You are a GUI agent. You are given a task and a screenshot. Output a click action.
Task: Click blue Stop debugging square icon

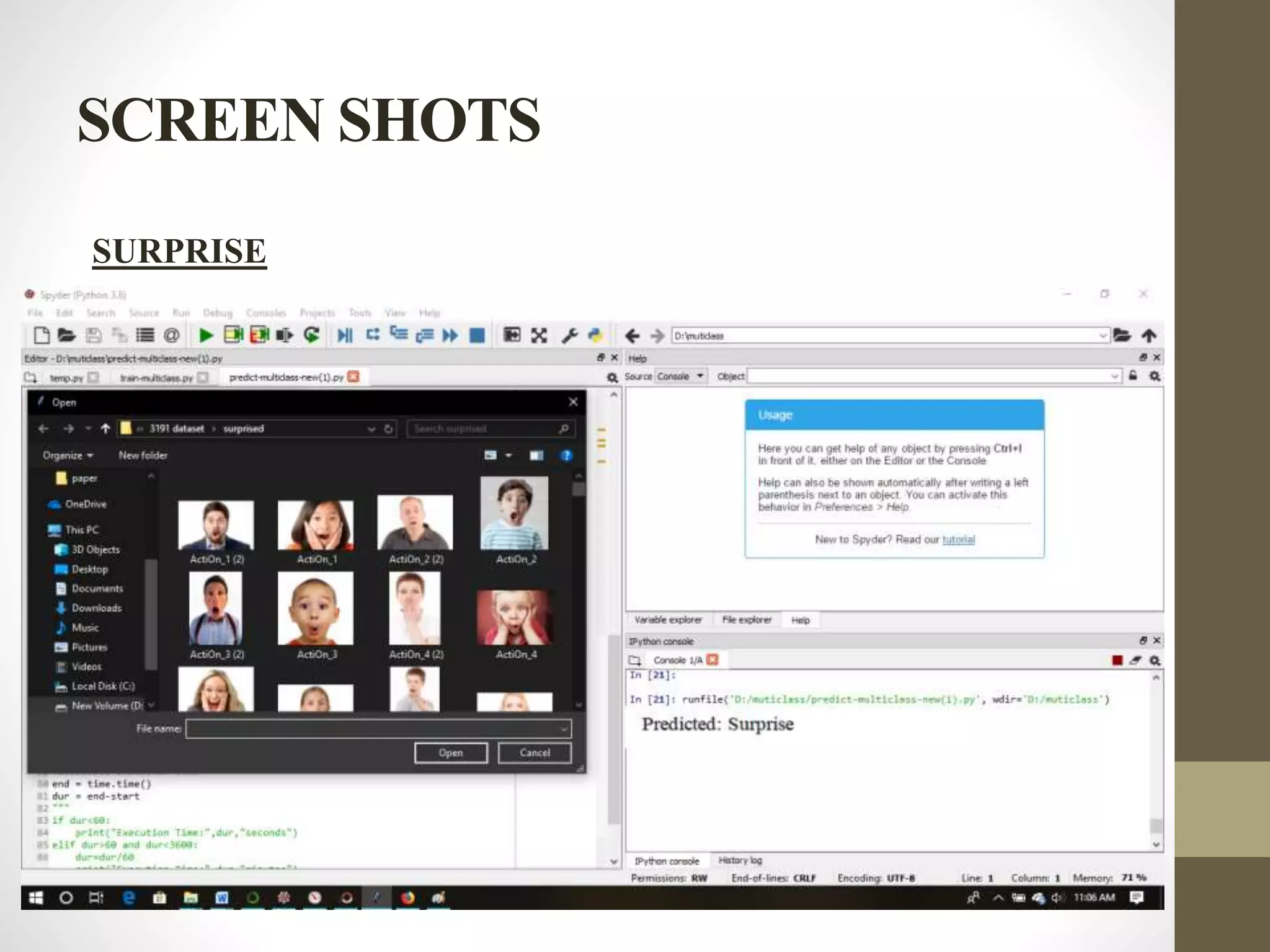(477, 335)
